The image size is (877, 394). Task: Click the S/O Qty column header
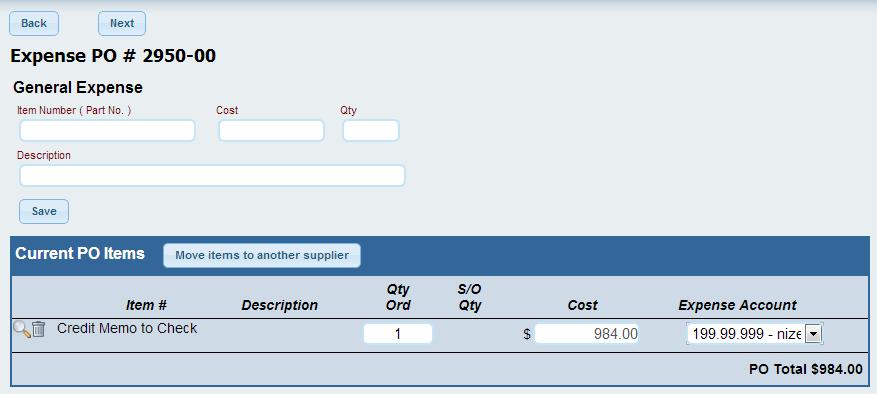tap(470, 297)
